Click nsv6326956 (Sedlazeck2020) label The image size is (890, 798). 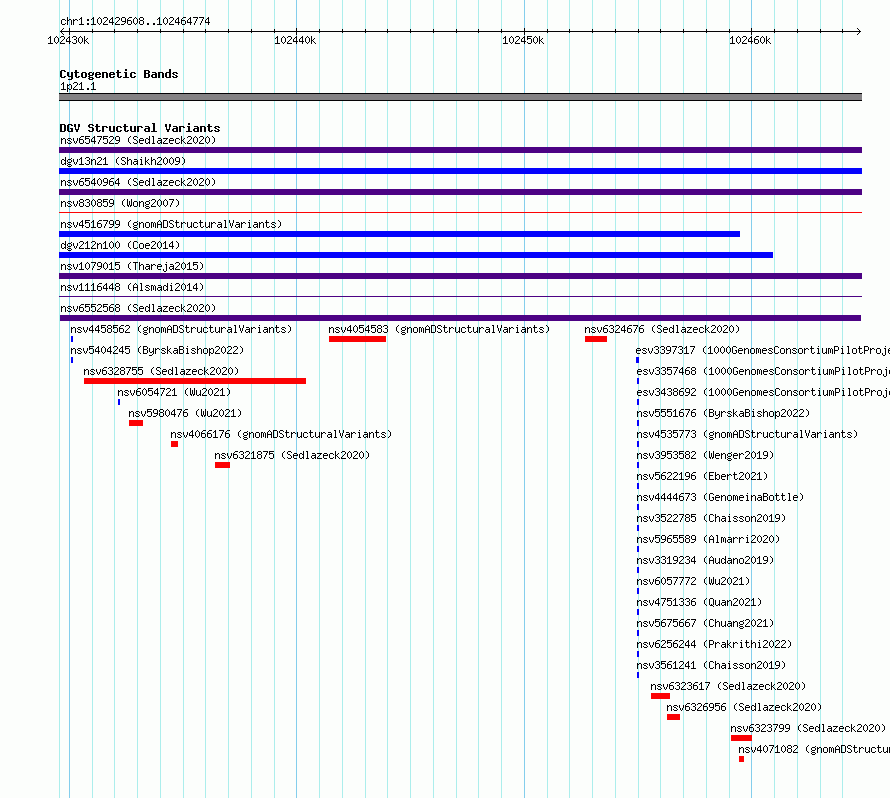coord(744,707)
